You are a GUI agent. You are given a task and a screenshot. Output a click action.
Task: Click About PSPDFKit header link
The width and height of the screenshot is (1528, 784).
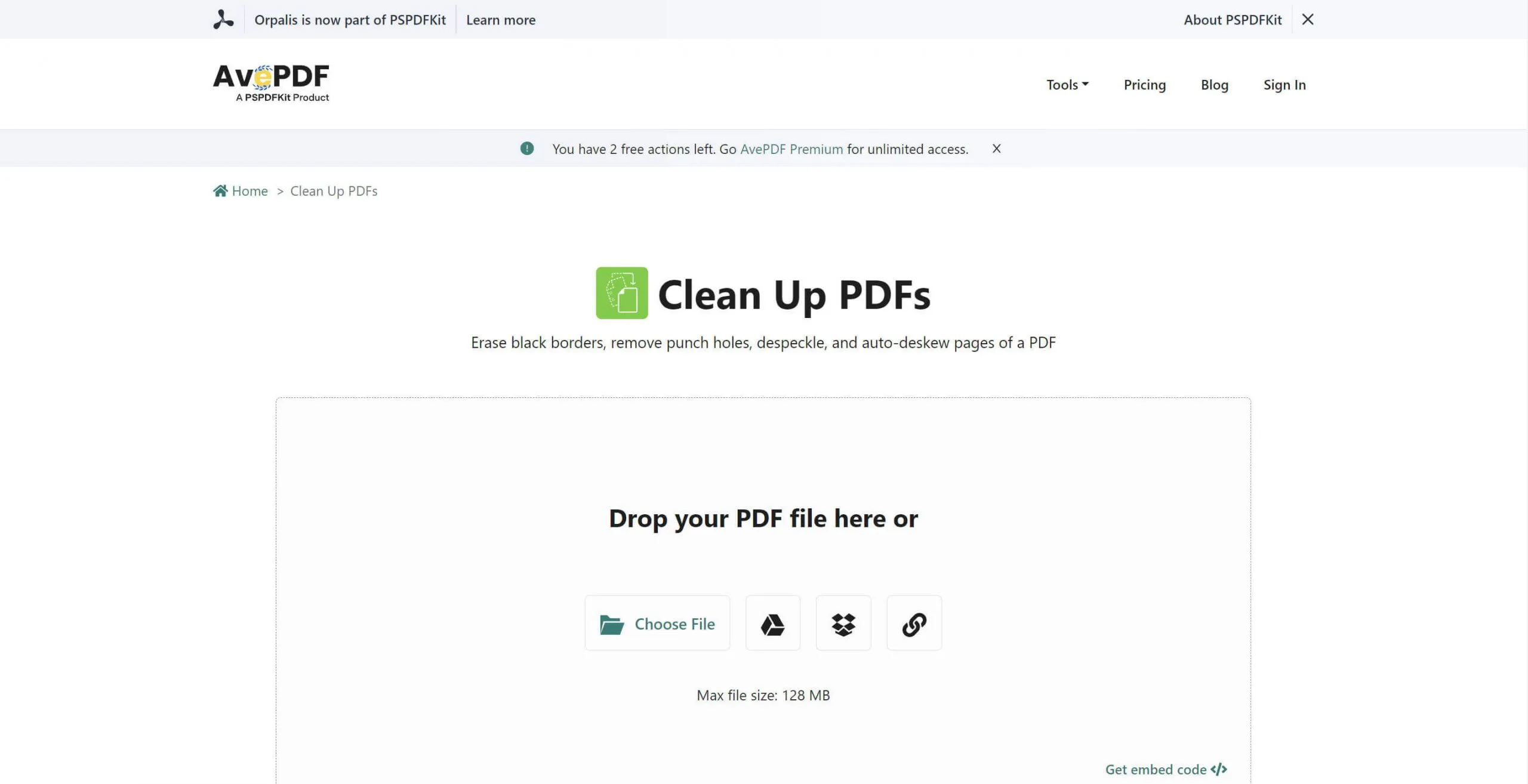pos(1232,19)
